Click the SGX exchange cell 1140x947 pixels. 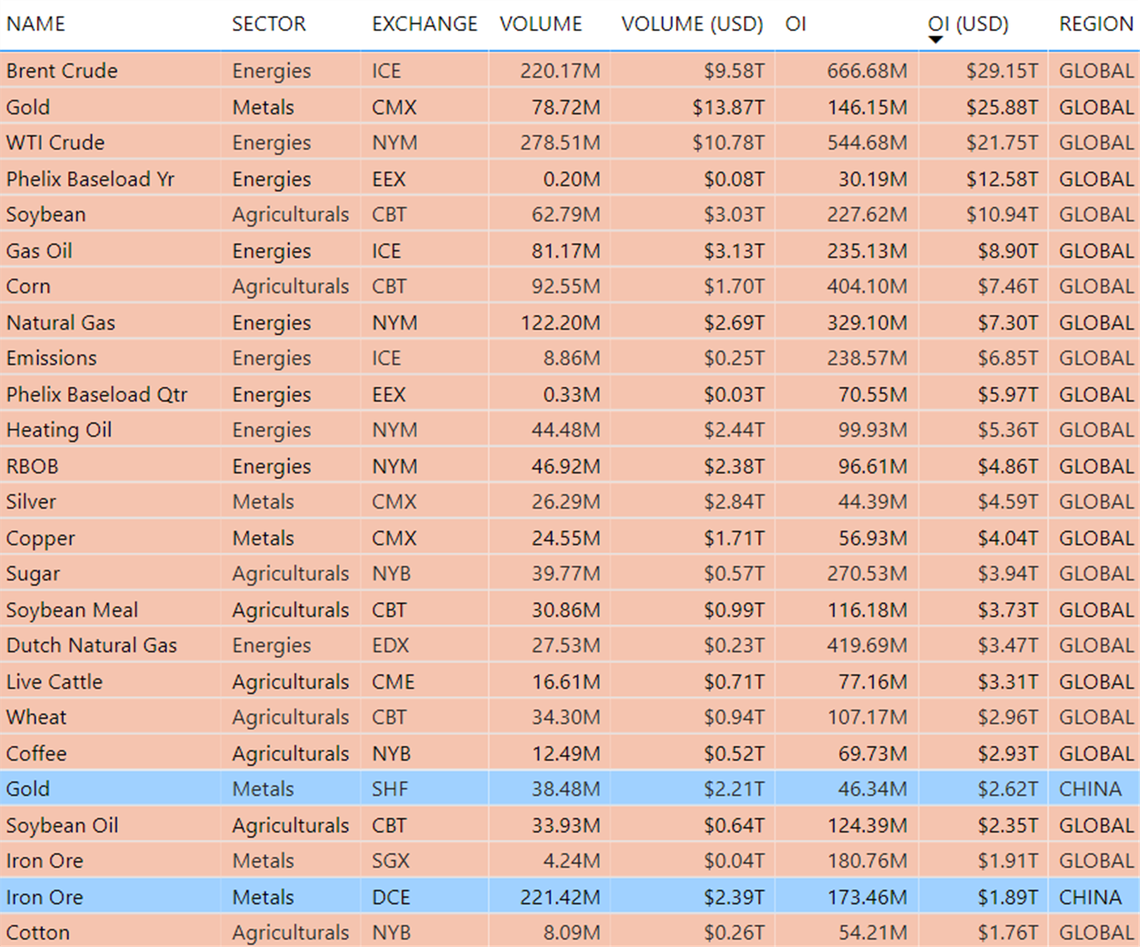coord(390,861)
